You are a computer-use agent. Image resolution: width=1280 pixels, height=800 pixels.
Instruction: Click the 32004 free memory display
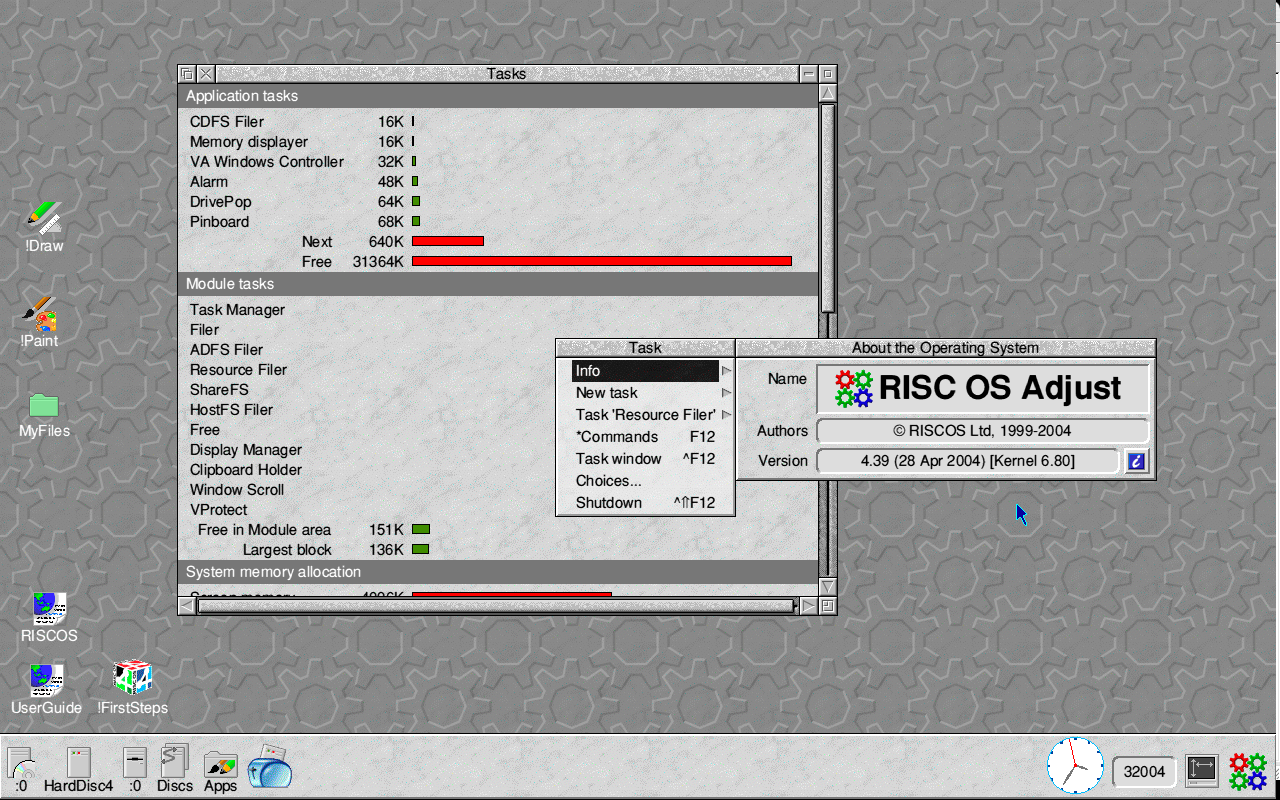1143,770
